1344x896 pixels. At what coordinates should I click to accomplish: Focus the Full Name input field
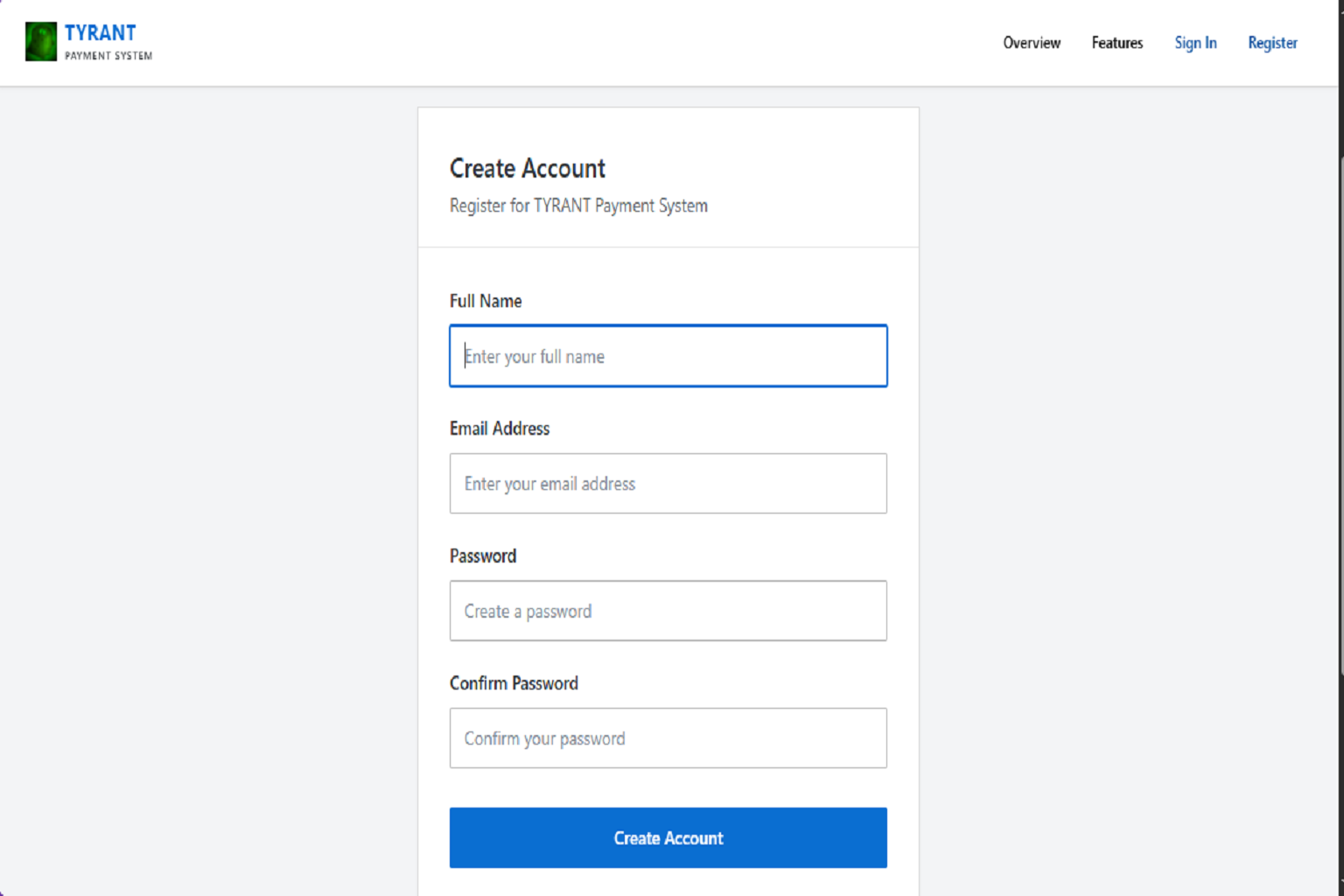coord(668,356)
